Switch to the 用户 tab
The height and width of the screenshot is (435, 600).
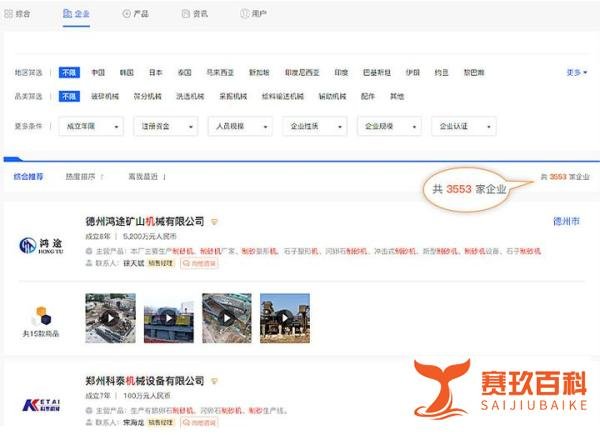[253, 14]
